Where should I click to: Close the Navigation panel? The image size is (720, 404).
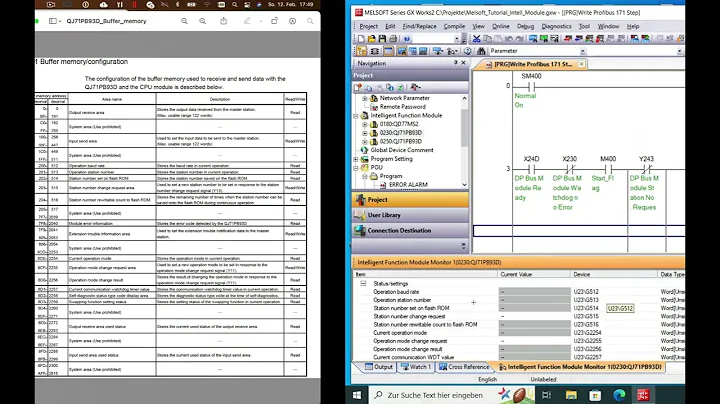tap(463, 63)
